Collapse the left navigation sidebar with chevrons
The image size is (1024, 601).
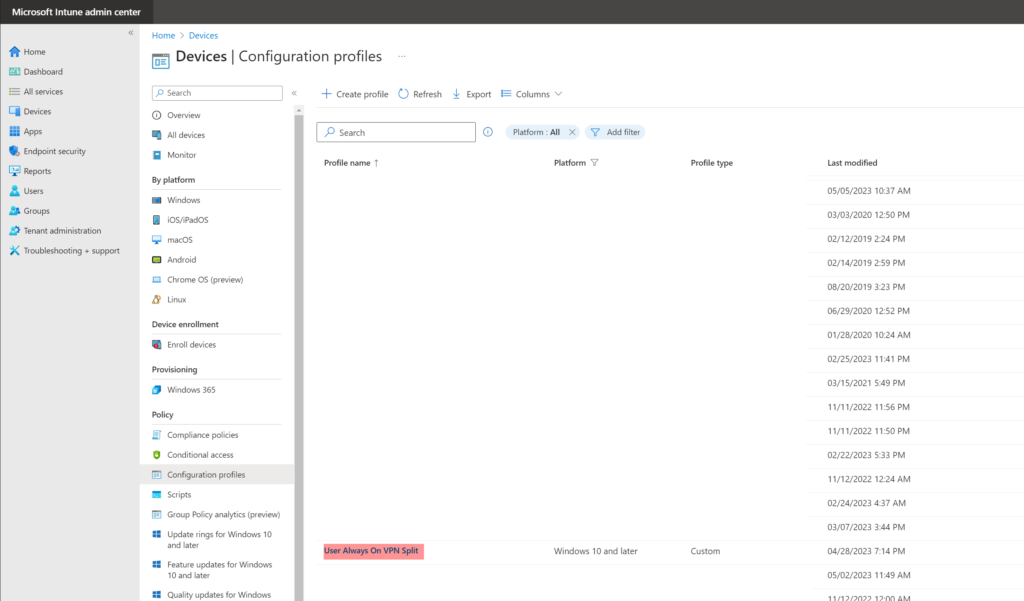pos(131,33)
